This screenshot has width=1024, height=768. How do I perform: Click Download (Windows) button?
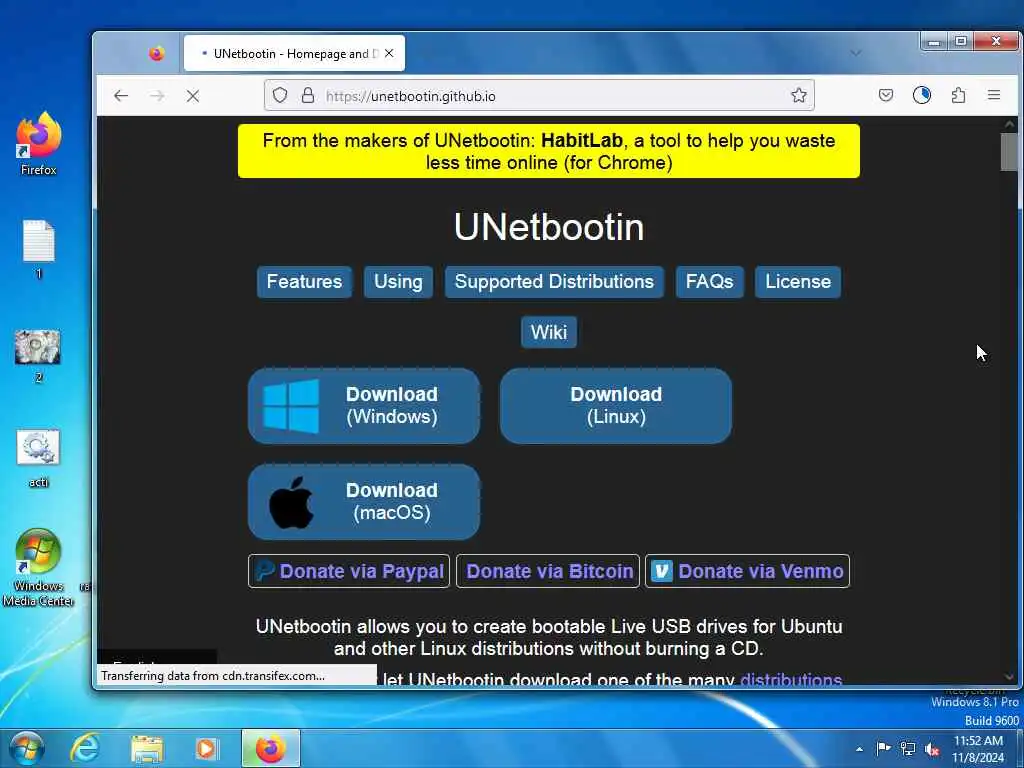(364, 406)
